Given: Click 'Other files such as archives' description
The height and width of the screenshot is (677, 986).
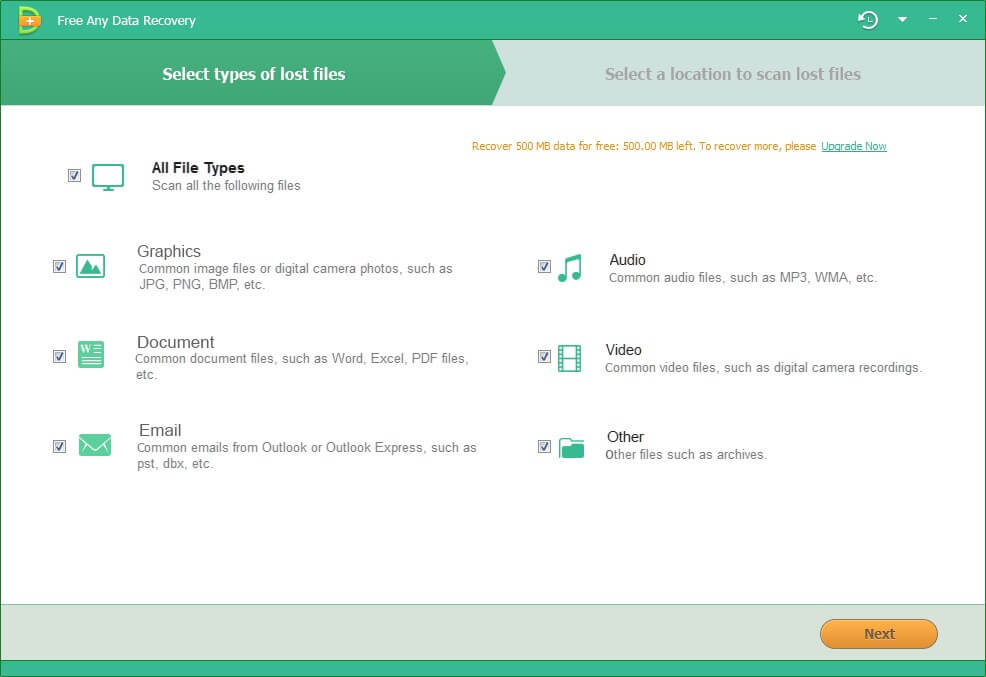Looking at the screenshot, I should [686, 454].
